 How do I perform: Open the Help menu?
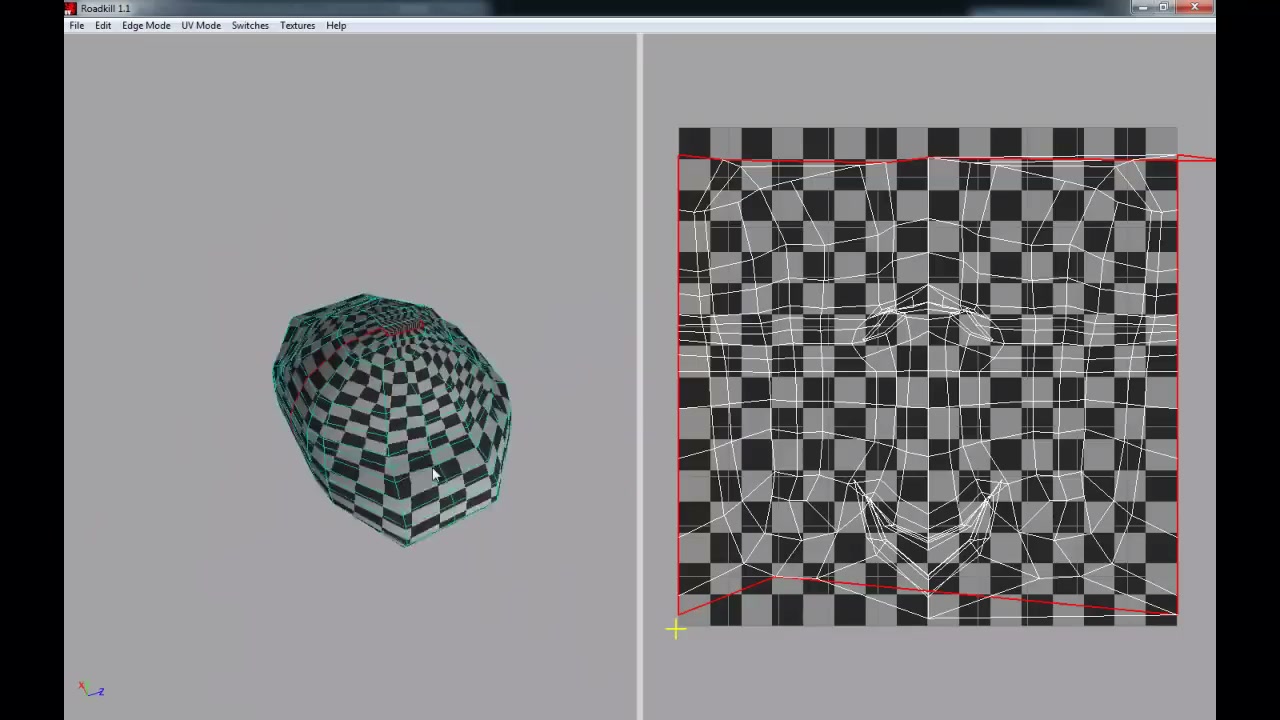click(x=336, y=26)
